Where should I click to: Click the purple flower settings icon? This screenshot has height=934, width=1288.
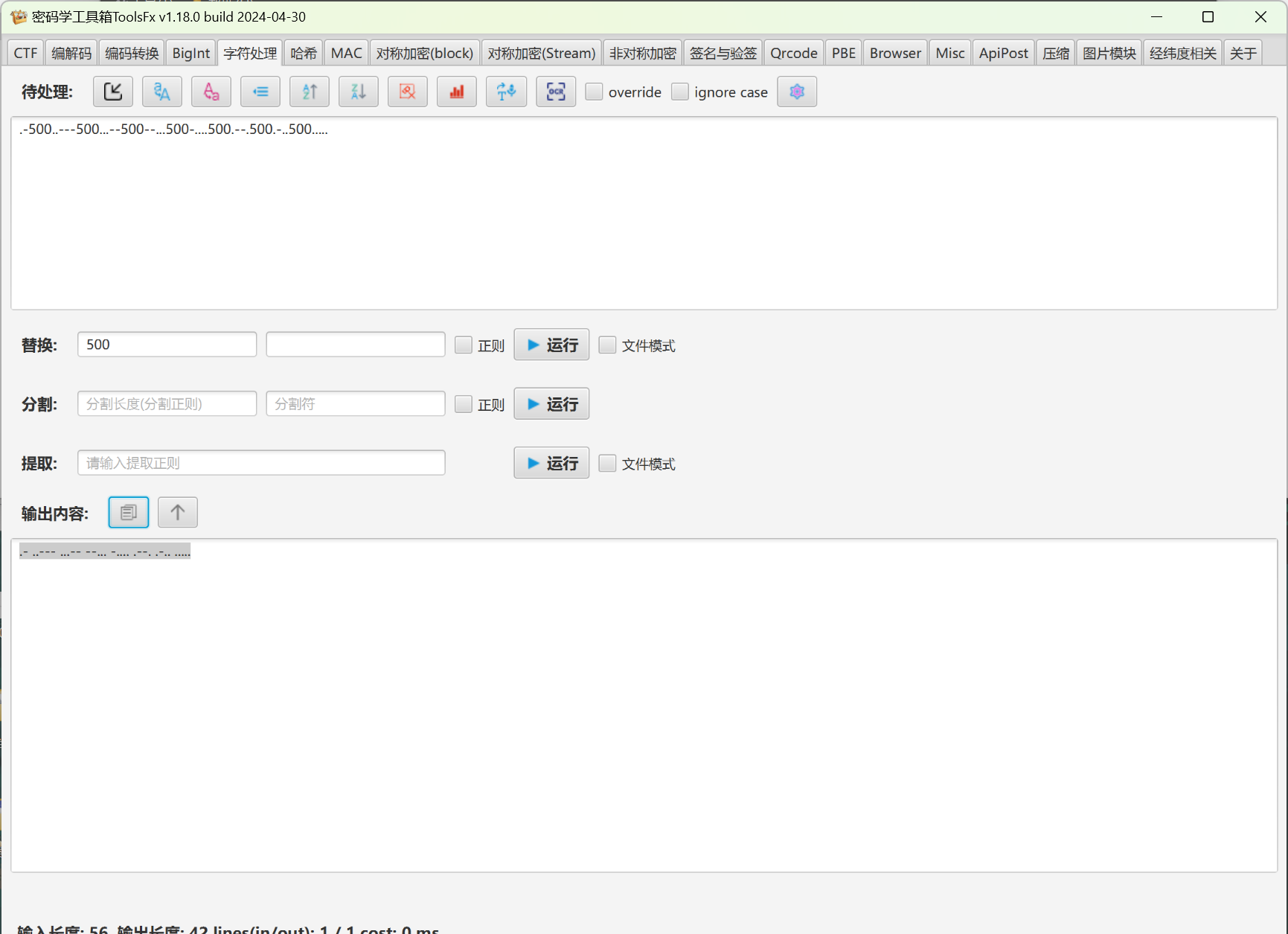coord(797,92)
